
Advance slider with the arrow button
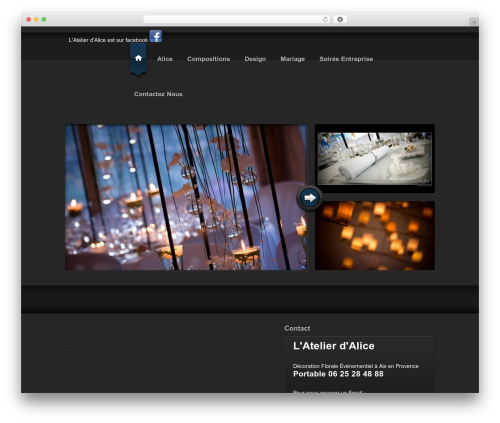(x=310, y=198)
